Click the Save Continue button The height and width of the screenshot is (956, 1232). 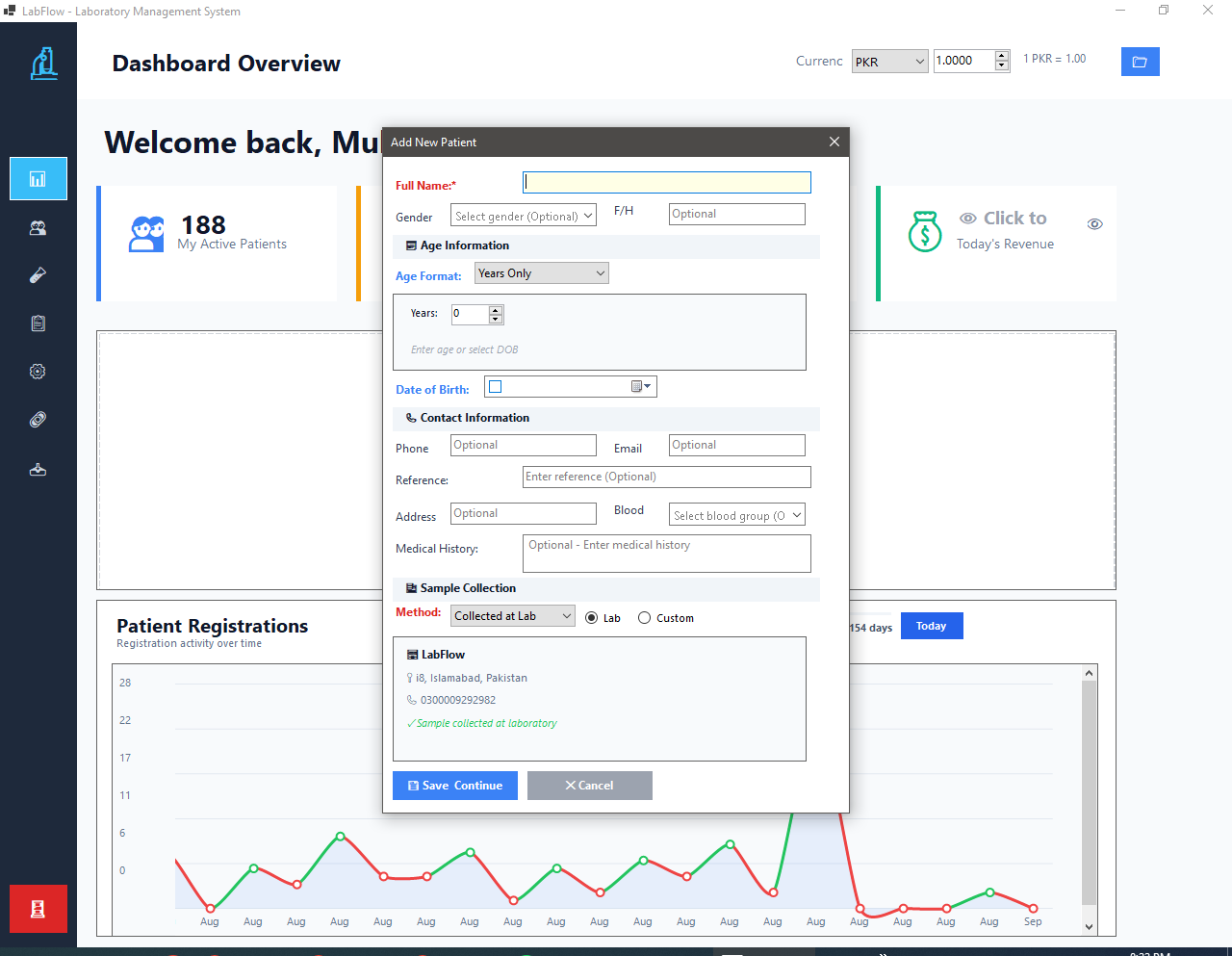click(455, 786)
